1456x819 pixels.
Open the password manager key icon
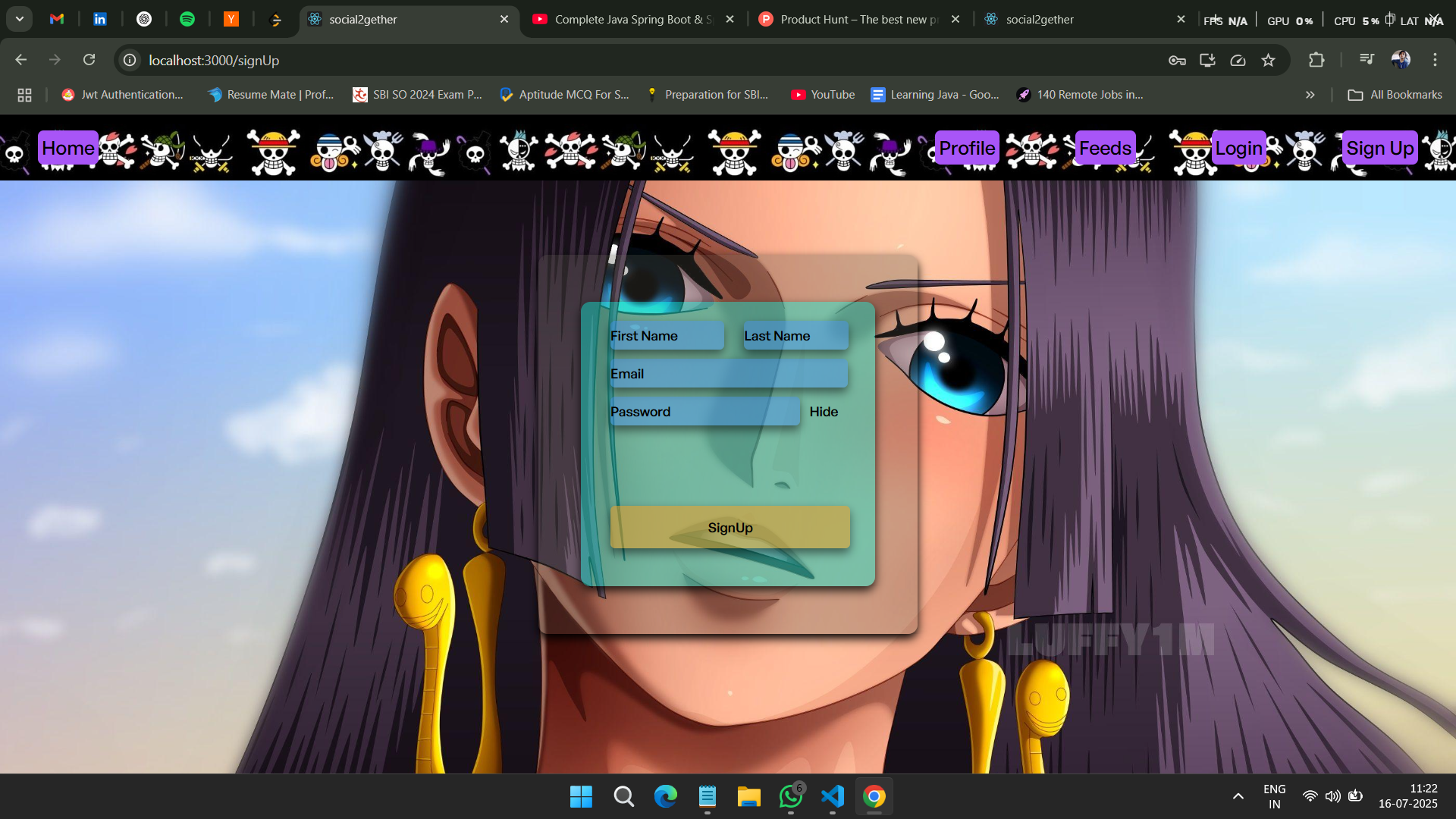tap(1177, 60)
